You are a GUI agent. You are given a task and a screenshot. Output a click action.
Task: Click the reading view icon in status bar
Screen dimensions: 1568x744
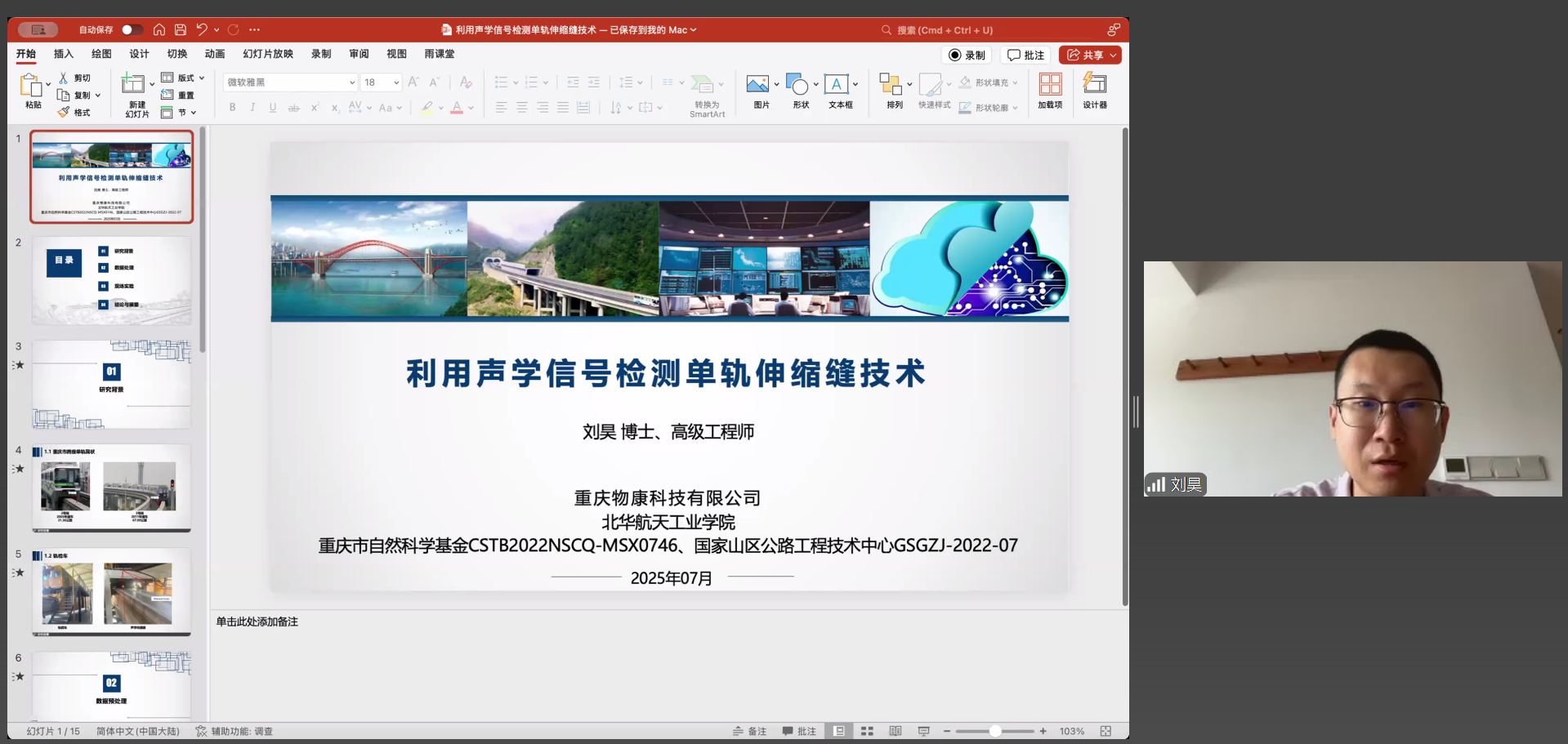coord(896,731)
